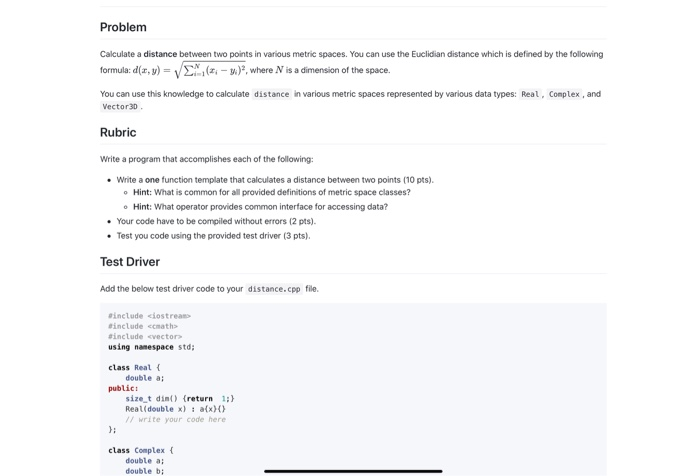Screen dimensions: 700x476
Task: Click the write your code here comment
Action: coord(175,419)
